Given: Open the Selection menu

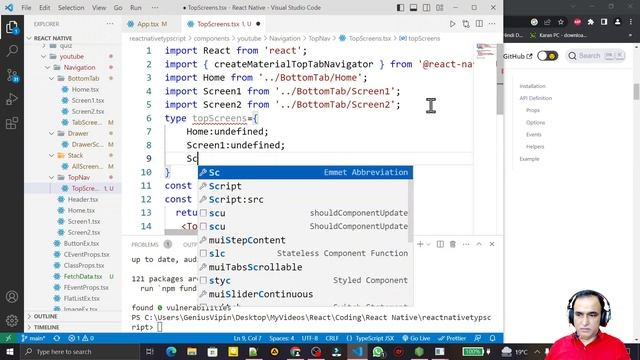Looking at the screenshot, I should pos(71,8).
